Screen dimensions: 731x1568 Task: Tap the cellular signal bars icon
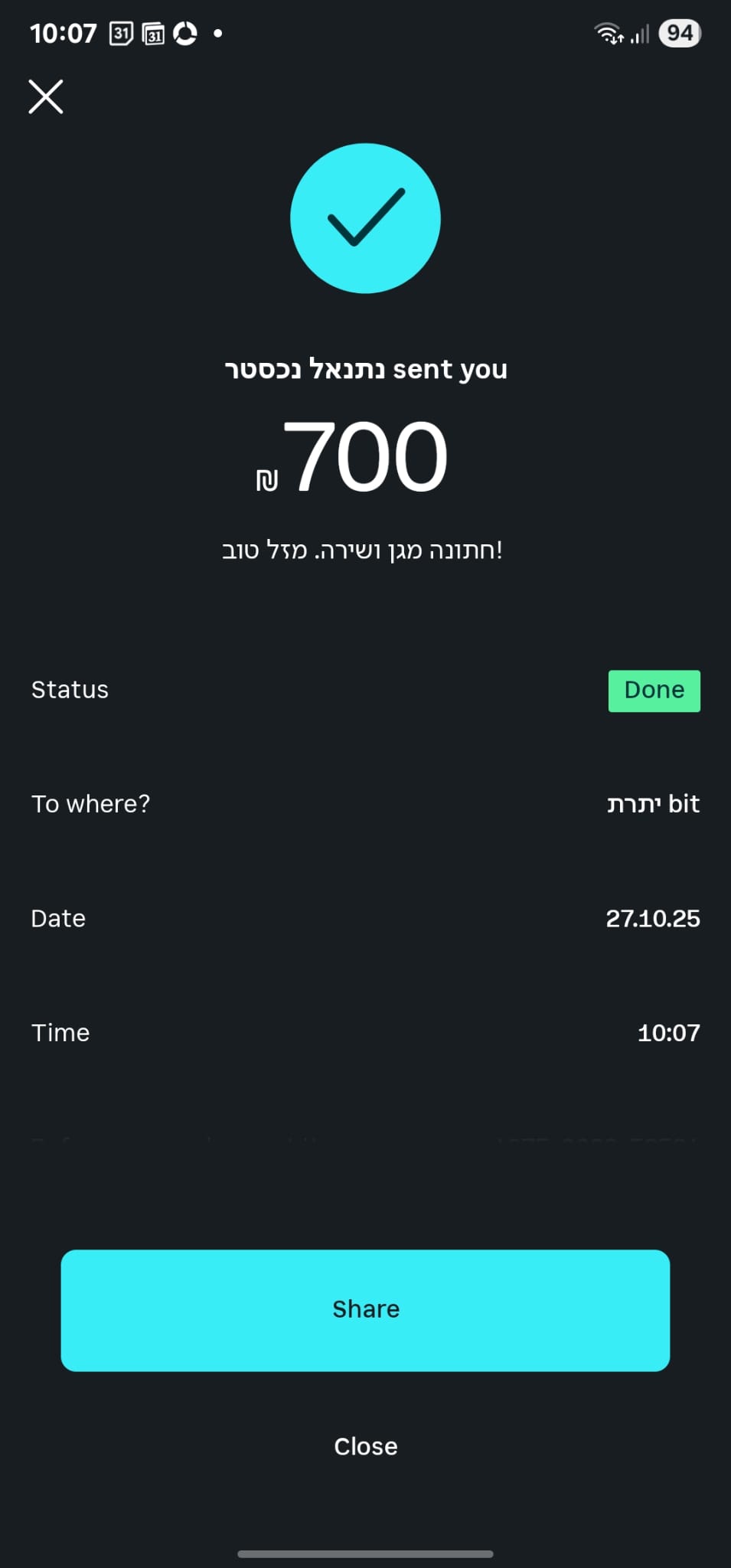click(x=640, y=34)
